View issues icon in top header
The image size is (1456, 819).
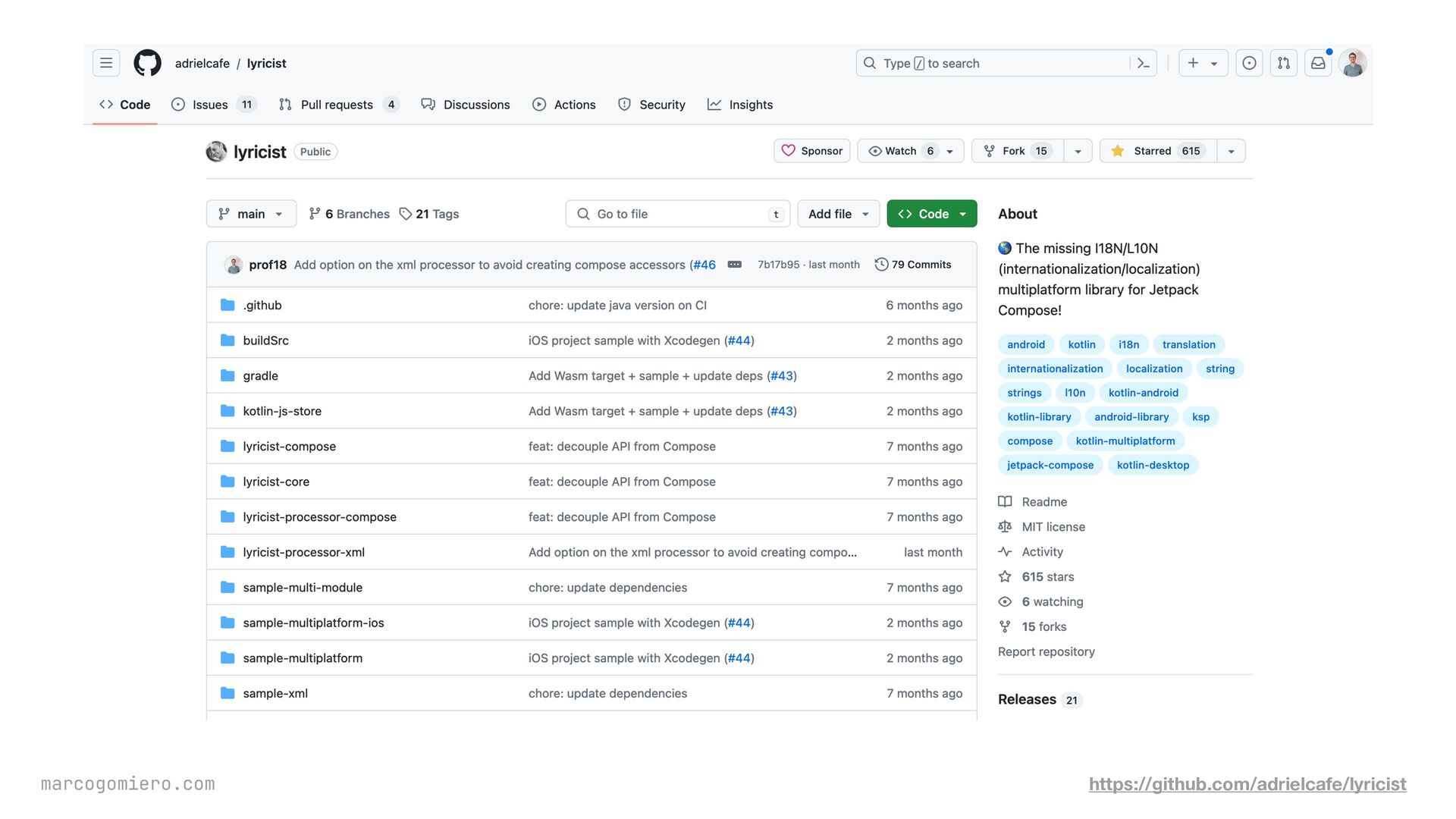click(1249, 63)
